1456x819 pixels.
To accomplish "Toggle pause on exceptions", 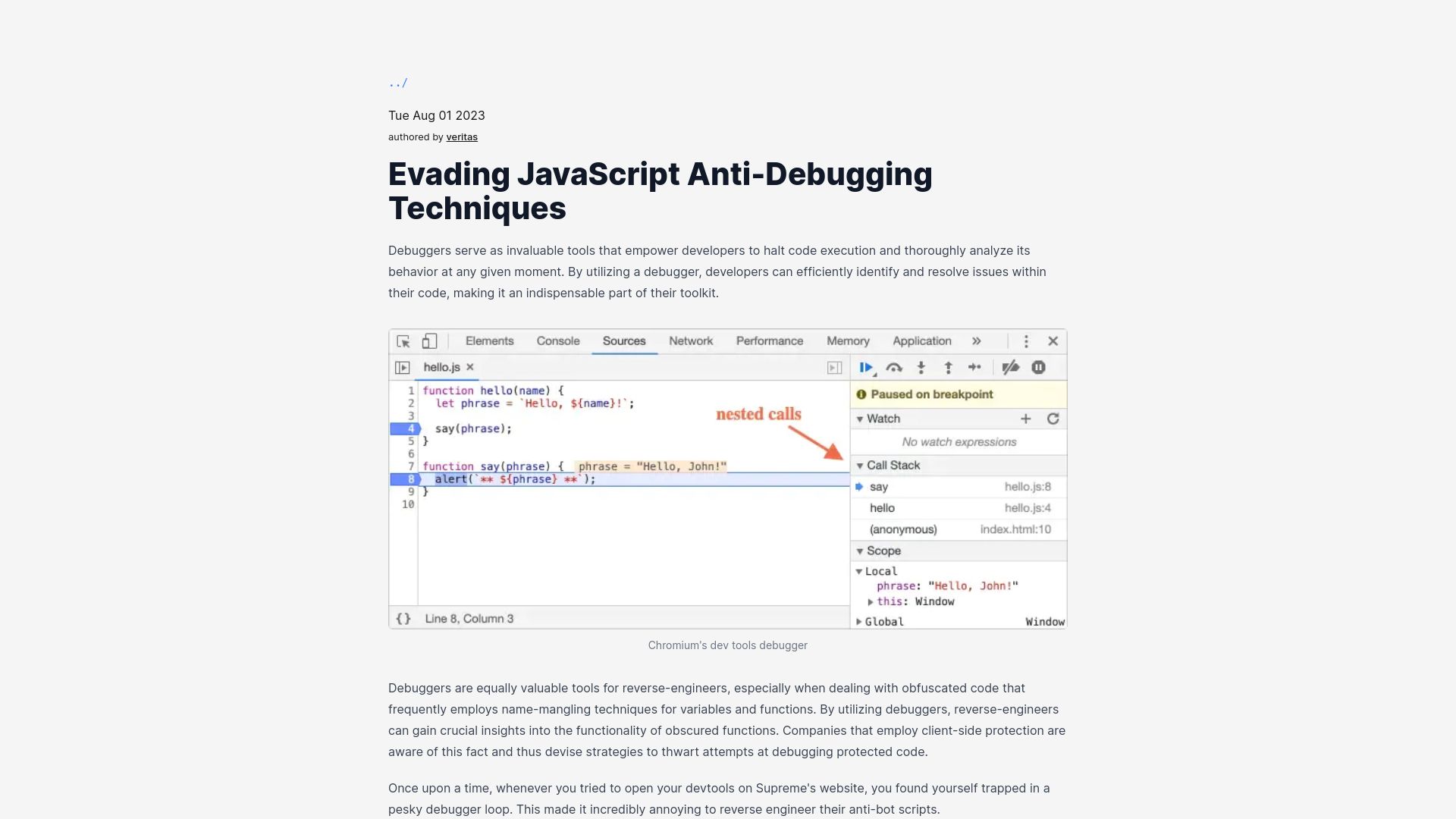I will click(x=1039, y=368).
